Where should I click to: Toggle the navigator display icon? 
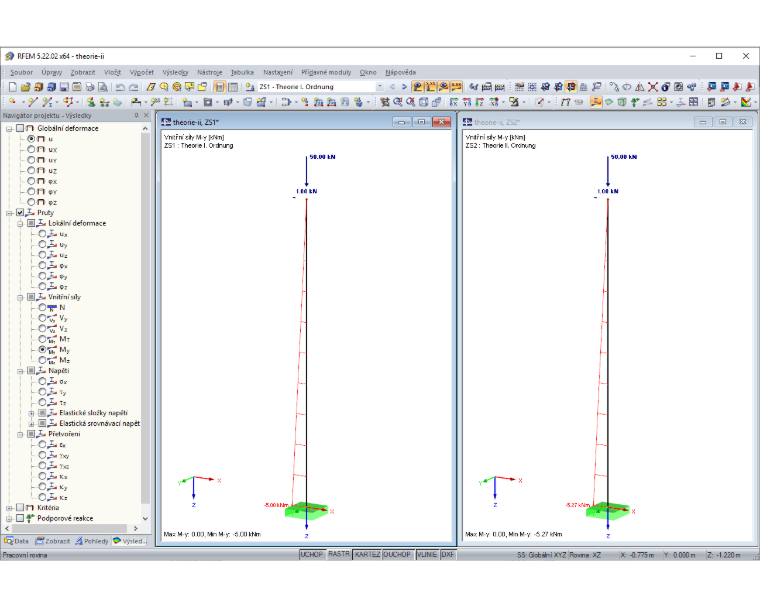tap(220, 87)
